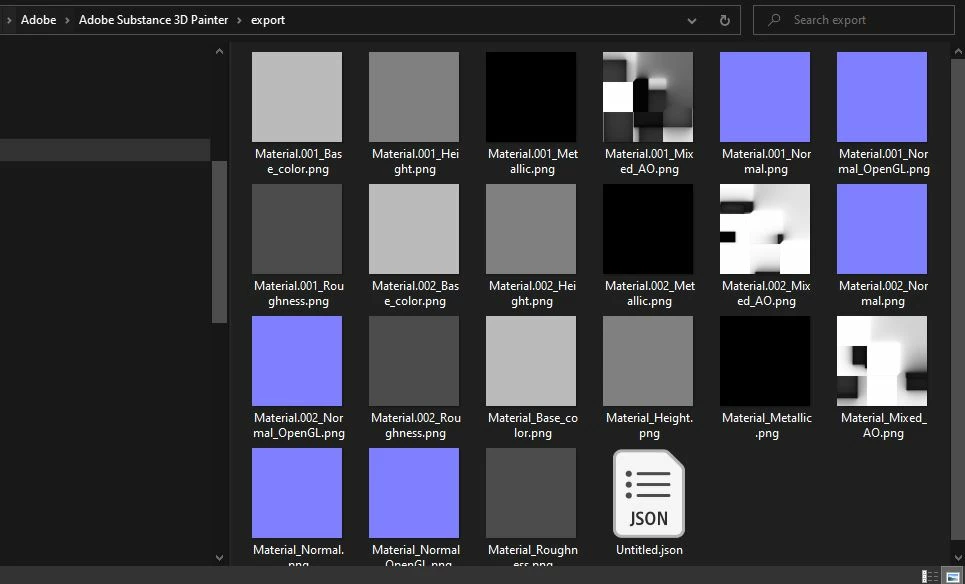Select Material.001_Roughness.png thumbnail
This screenshot has width=965, height=584.
pyautogui.click(x=297, y=229)
